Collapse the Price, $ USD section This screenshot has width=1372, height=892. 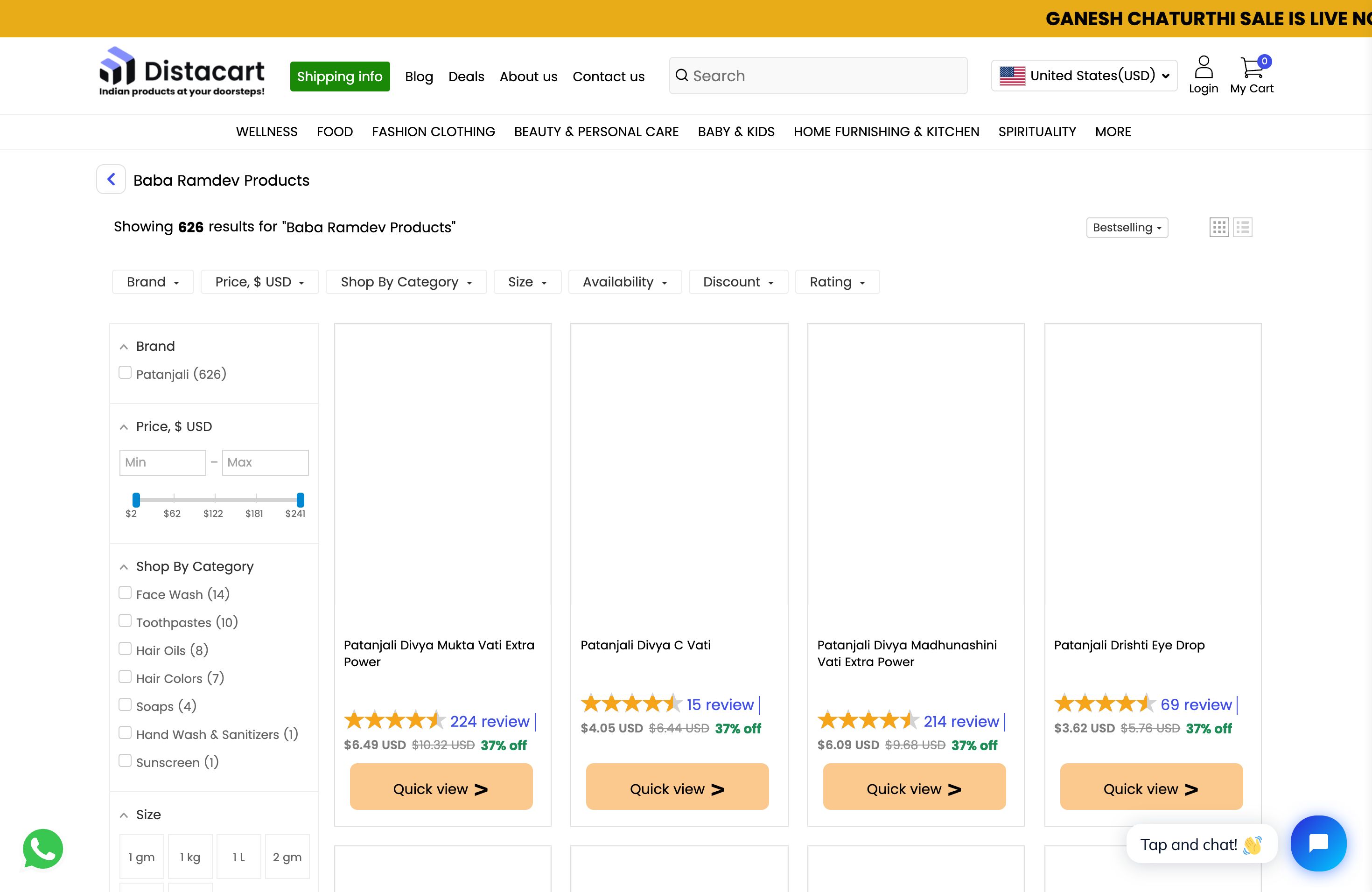[x=123, y=426]
